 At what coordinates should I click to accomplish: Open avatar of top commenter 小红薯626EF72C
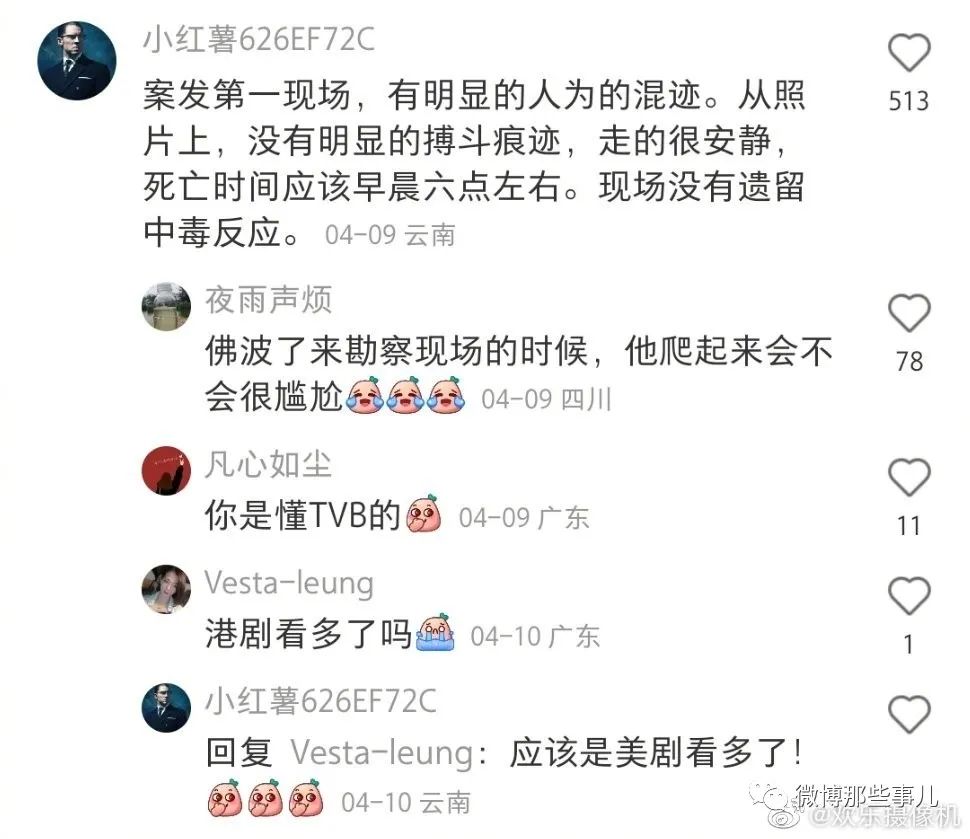[x=77, y=61]
